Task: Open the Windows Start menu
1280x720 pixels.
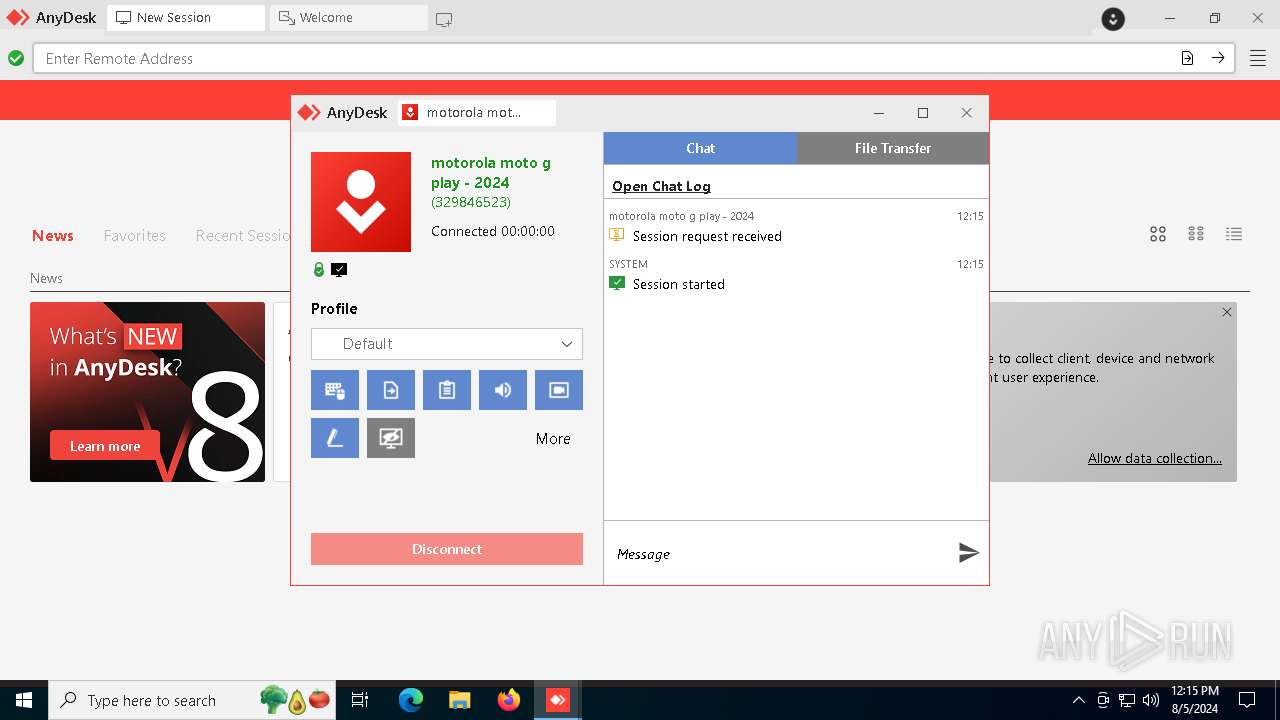Action: 24,700
